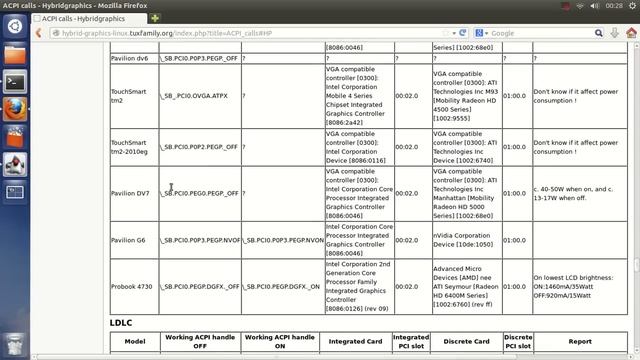Select the \_SB.PCI0.P0P3.PEGP.NVON handle
640x360 pixels.
283,240
